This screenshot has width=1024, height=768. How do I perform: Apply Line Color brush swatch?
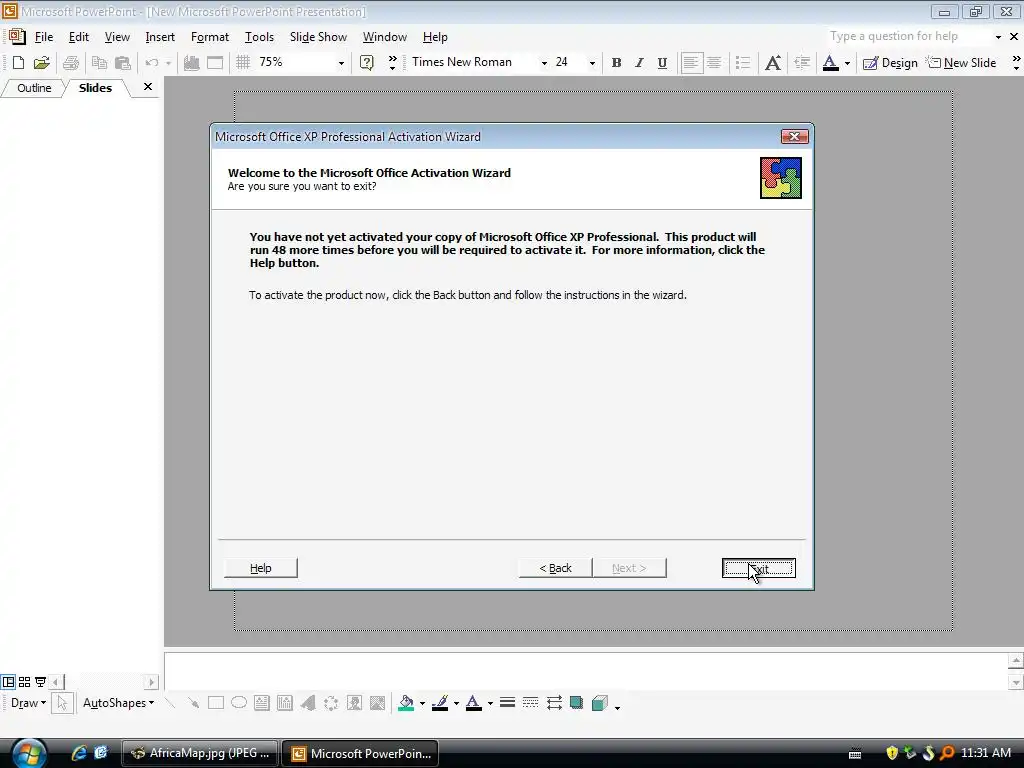[x=440, y=703]
